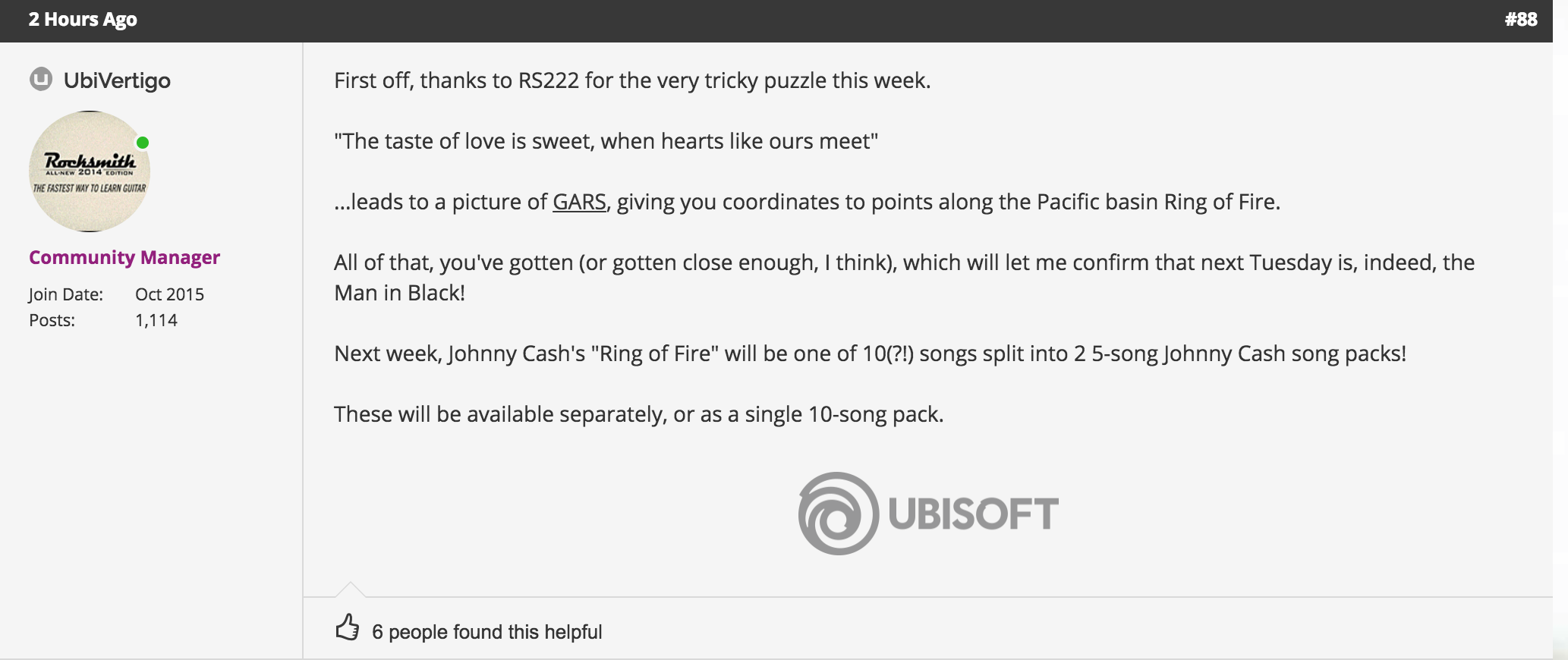Open the Rocksmith avatar image
Viewport: 1568px width, 660px height.
[90, 171]
